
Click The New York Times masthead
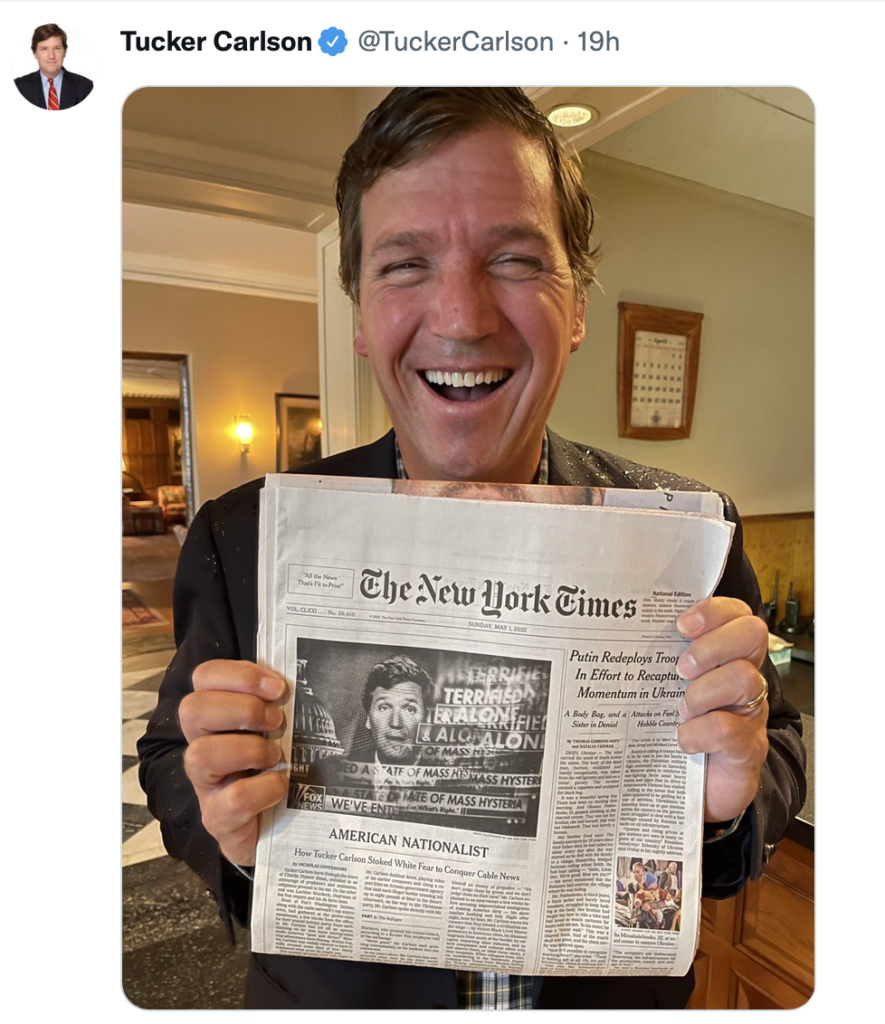(498, 595)
